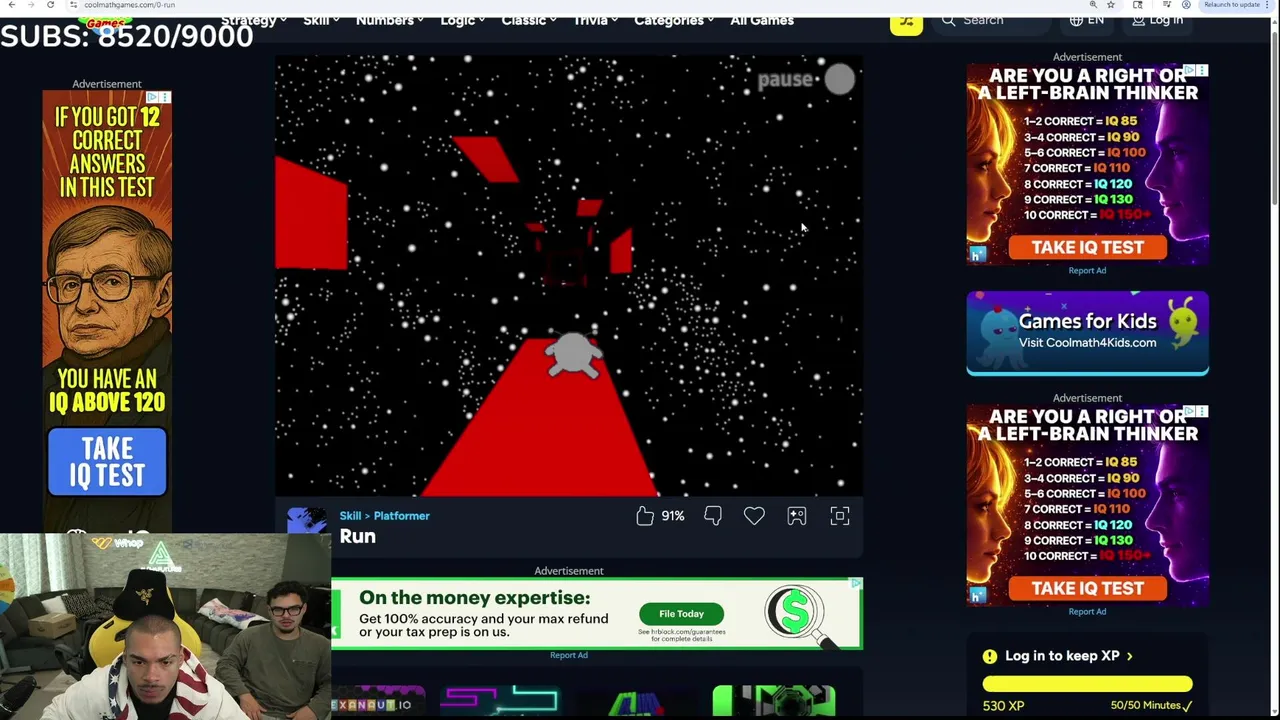Image resolution: width=1280 pixels, height=720 pixels.
Task: Click Report Ad below upper right ad
Action: 1087,270
